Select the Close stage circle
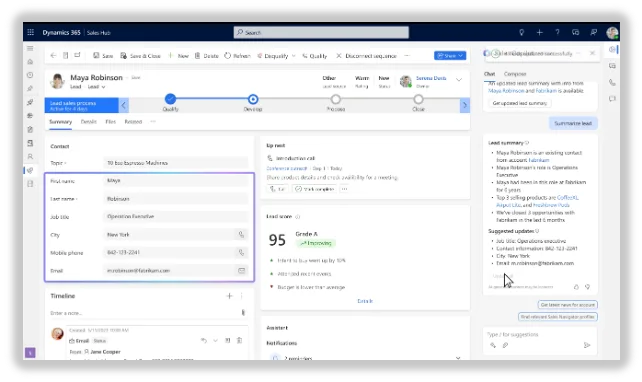Screen dimensions: 642x382 click(x=418, y=99)
